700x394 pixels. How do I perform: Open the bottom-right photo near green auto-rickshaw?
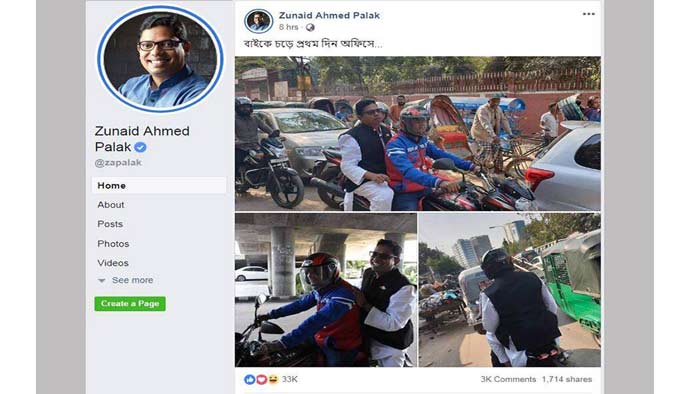510,290
